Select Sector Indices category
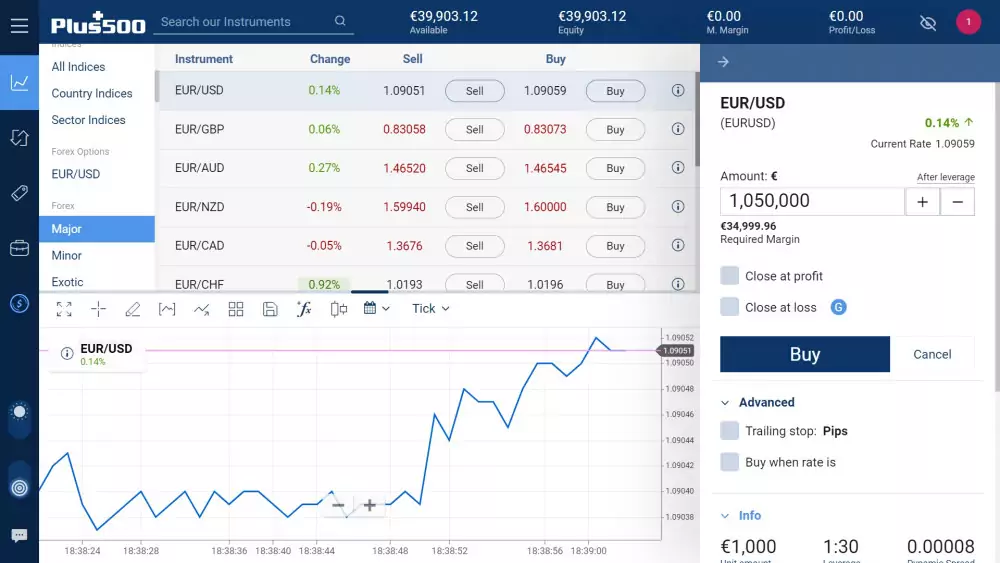This screenshot has height=563, width=1000. (x=89, y=120)
